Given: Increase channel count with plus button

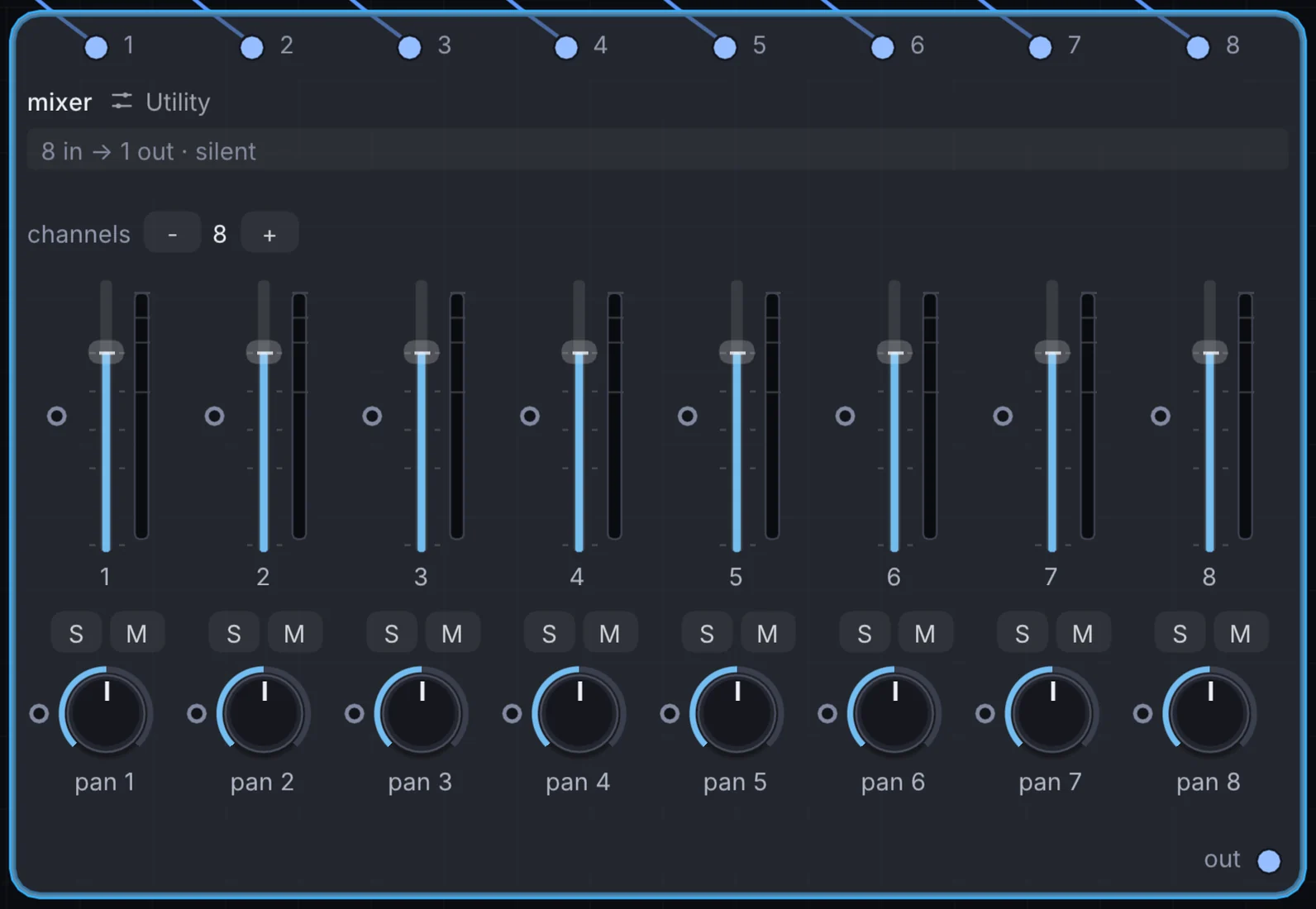Looking at the screenshot, I should click(269, 233).
